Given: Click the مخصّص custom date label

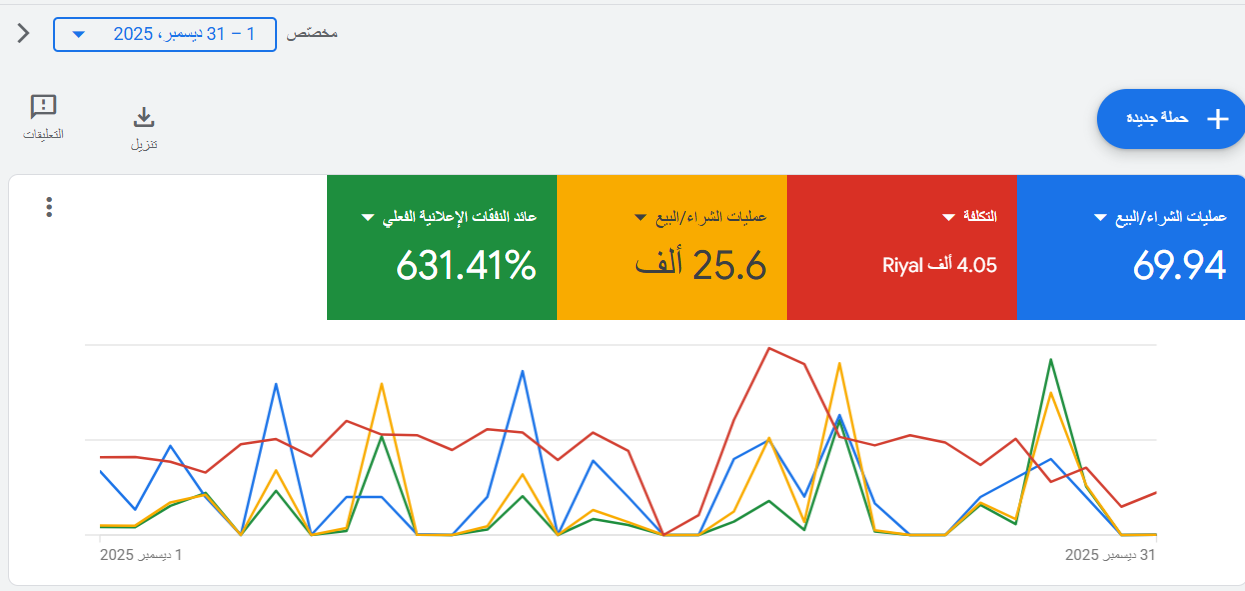Looking at the screenshot, I should 312,34.
